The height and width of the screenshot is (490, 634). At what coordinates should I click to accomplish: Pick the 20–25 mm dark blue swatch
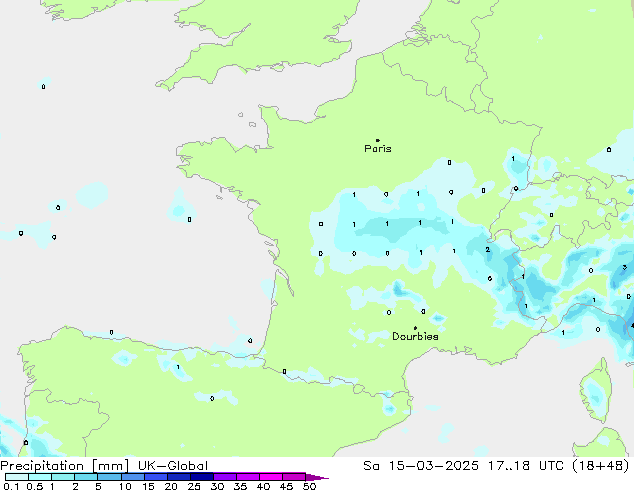[178, 477]
